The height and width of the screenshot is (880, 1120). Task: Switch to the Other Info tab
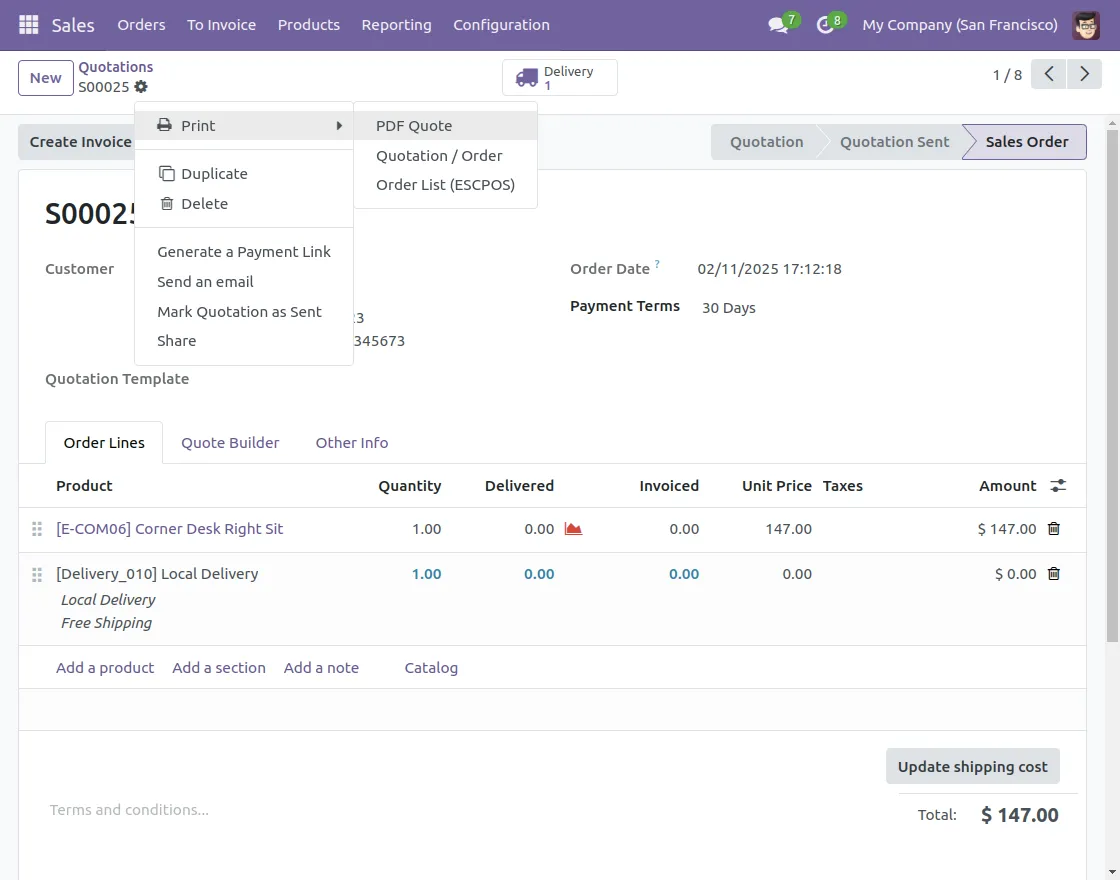[351, 443]
